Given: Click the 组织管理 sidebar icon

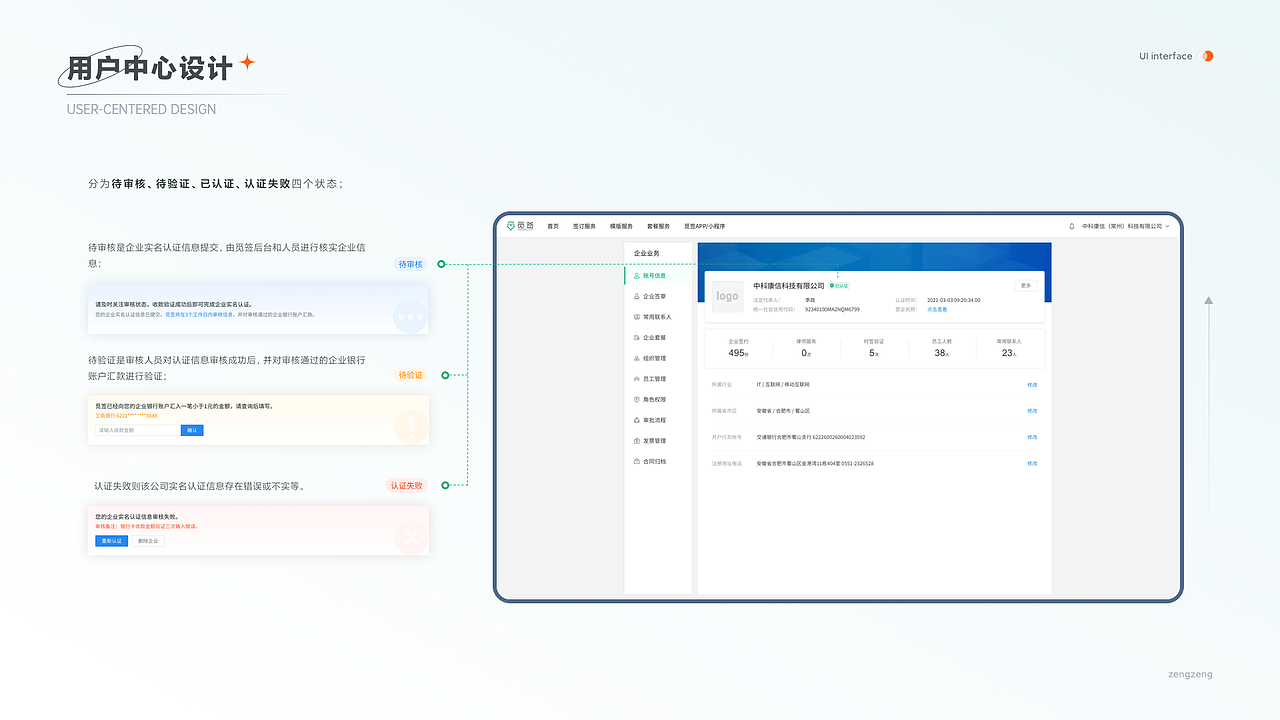Looking at the screenshot, I should [x=637, y=358].
